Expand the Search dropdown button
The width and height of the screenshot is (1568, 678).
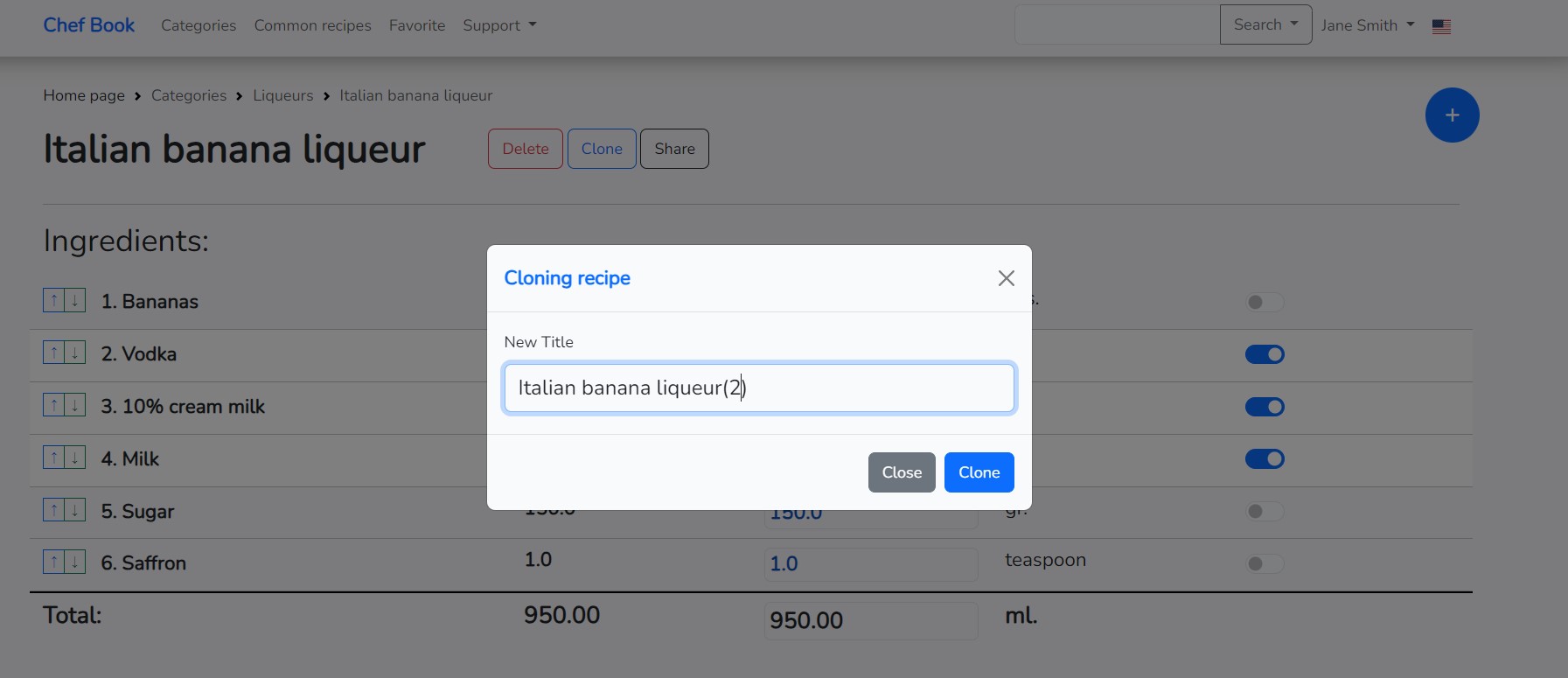pyautogui.click(x=1265, y=24)
